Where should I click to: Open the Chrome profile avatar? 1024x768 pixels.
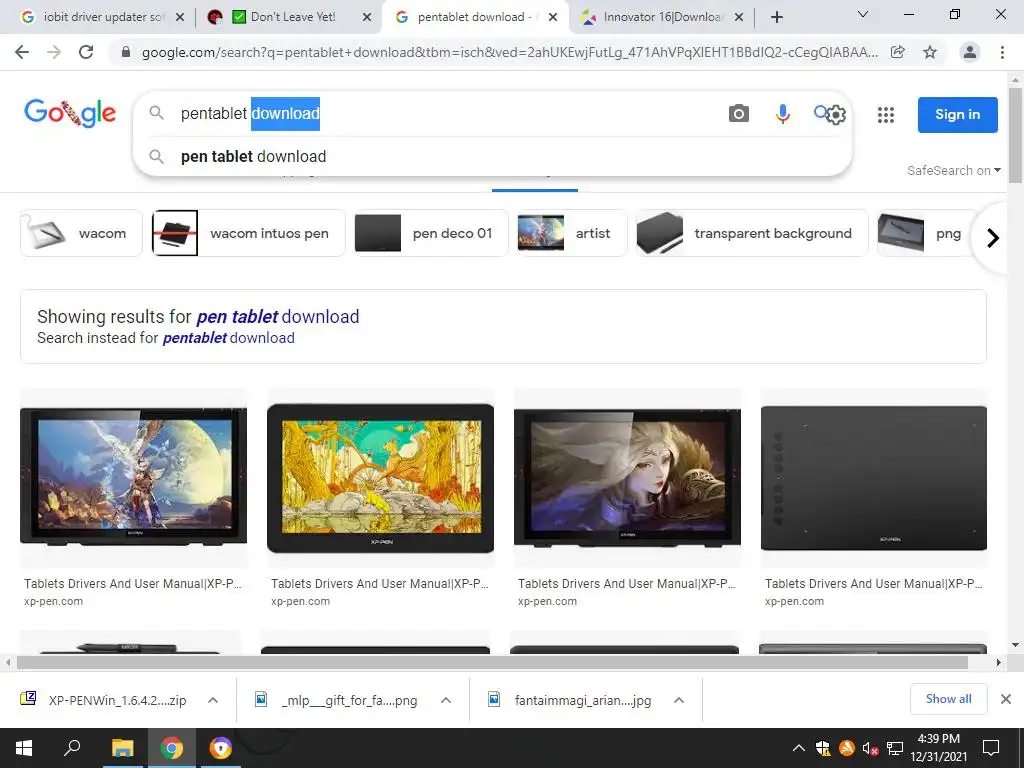click(x=970, y=52)
